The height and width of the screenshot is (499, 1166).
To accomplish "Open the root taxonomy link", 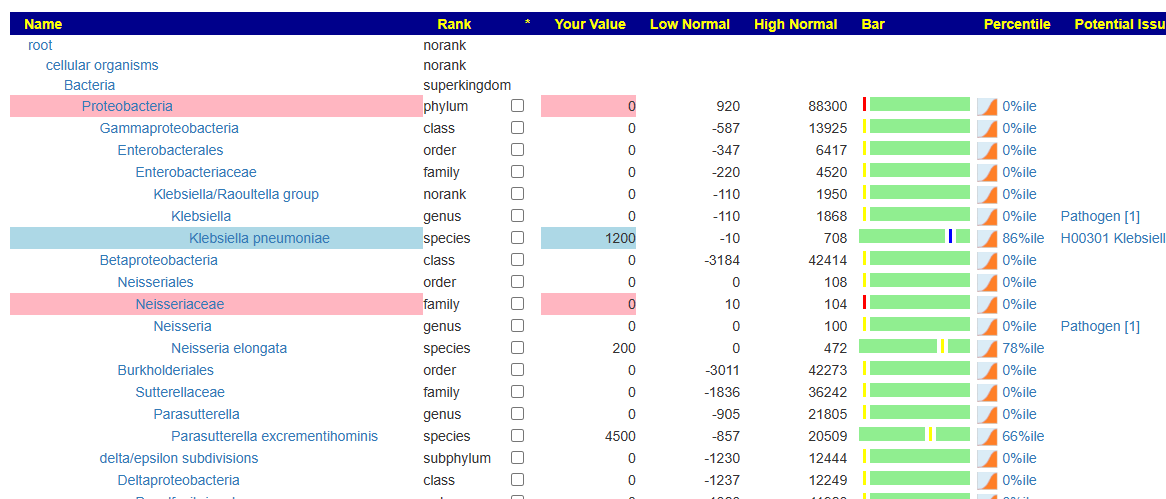I will [40, 45].
